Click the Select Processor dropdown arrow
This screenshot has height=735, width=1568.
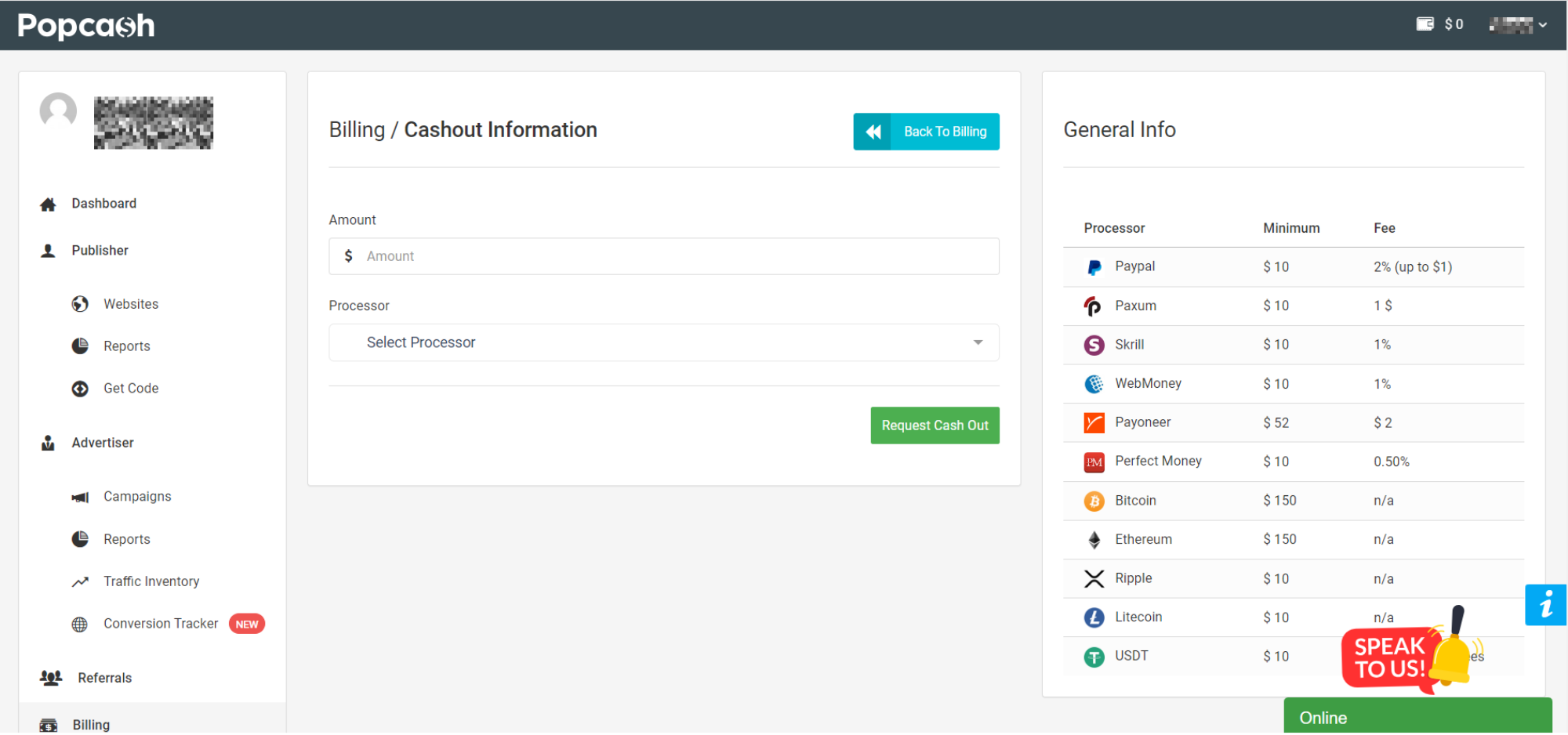click(x=978, y=342)
